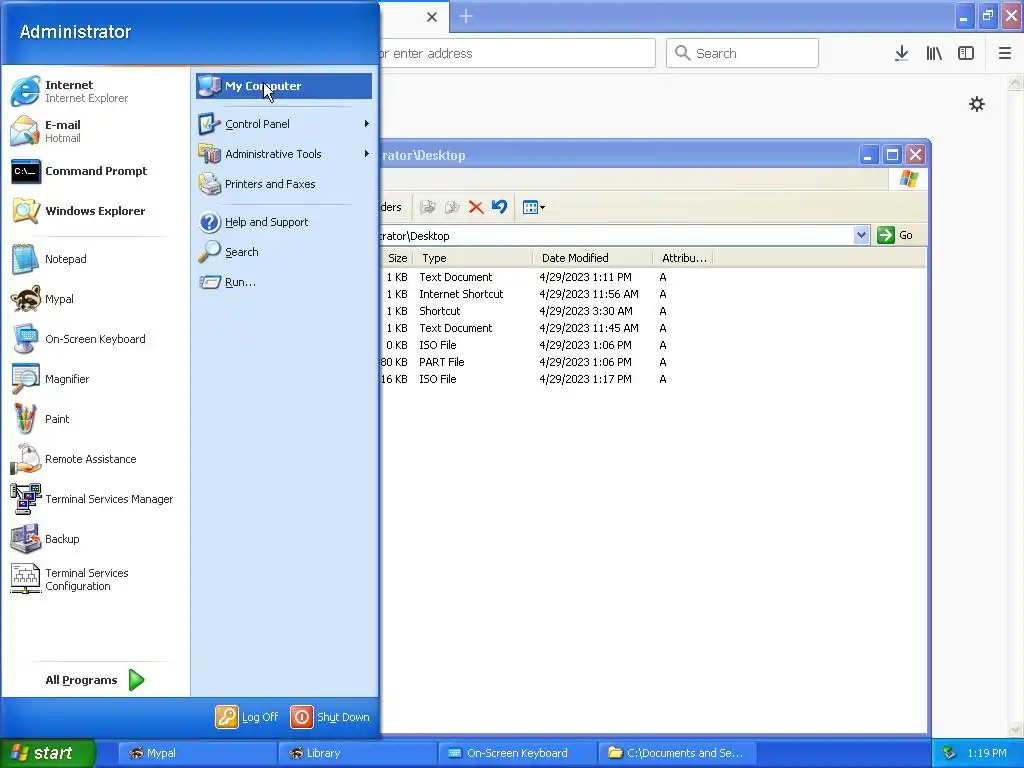Click Shut Down button
The image size is (1024, 768).
330,717
